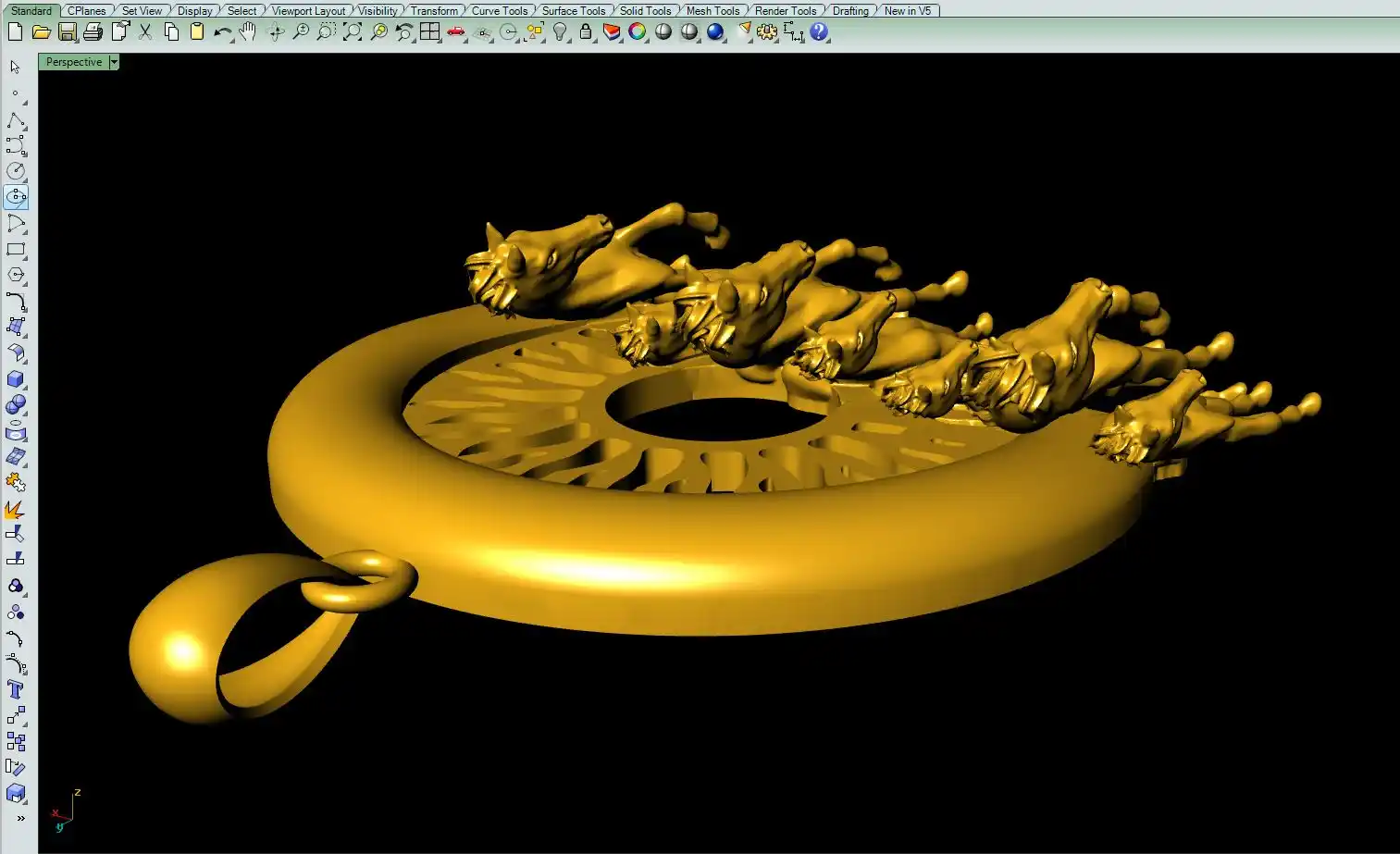Viewport: 1400px width, 854px height.
Task: Open the Perspective viewport dropdown arrow
Action: tap(114, 62)
